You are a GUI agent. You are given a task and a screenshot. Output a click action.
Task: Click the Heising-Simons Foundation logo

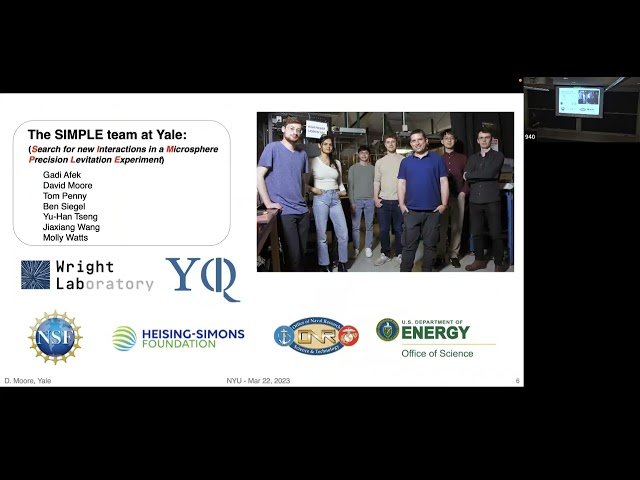pos(178,338)
